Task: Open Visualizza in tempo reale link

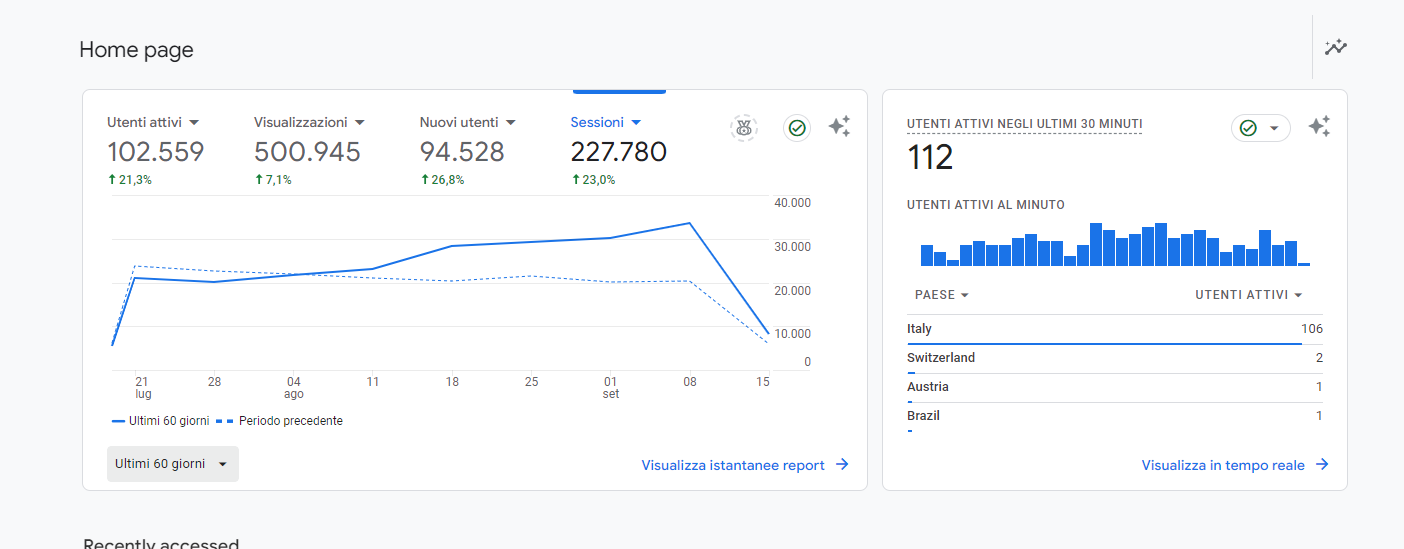Action: click(x=1223, y=465)
